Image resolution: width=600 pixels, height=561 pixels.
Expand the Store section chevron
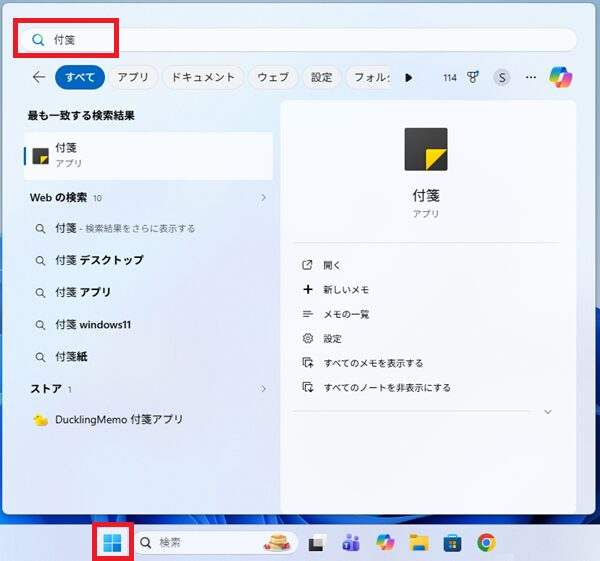264,389
